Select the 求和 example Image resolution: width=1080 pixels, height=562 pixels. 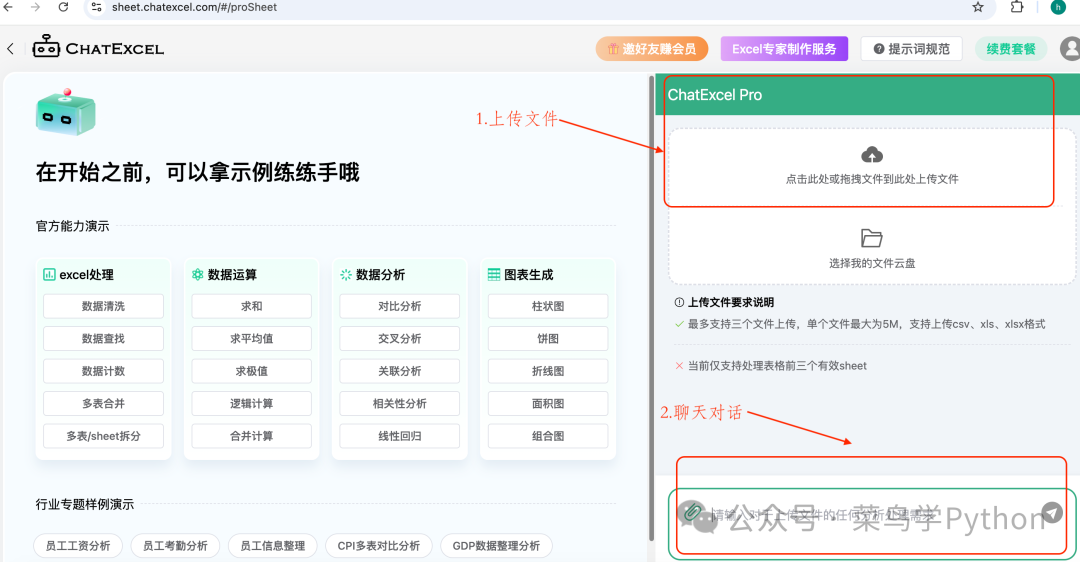click(x=251, y=306)
